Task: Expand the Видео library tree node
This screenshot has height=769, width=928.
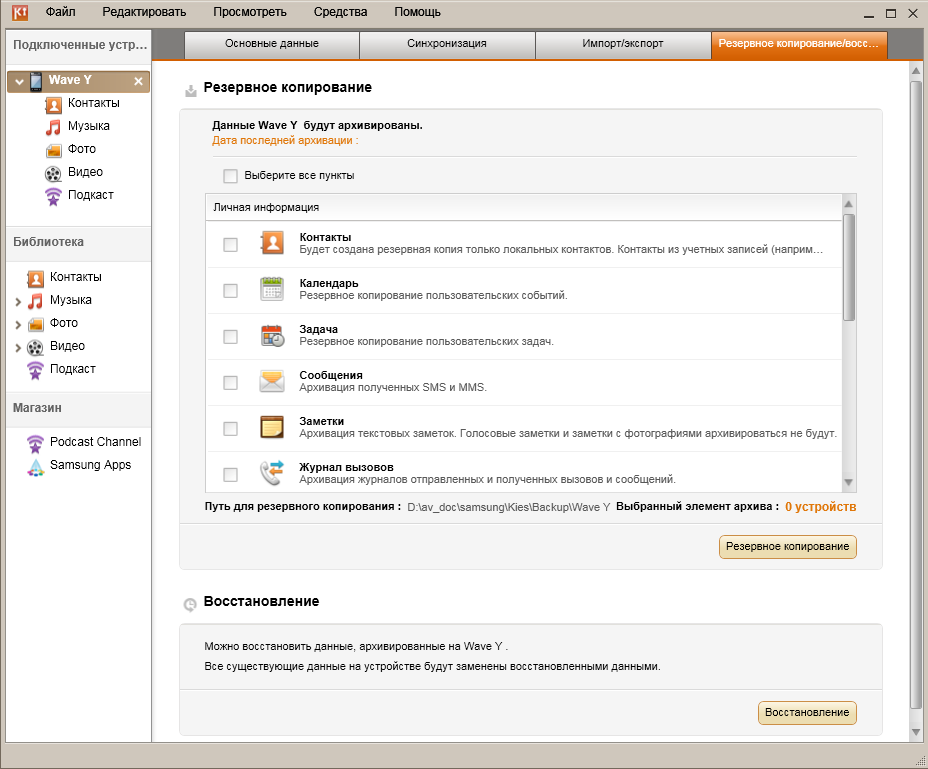Action: coord(18,347)
